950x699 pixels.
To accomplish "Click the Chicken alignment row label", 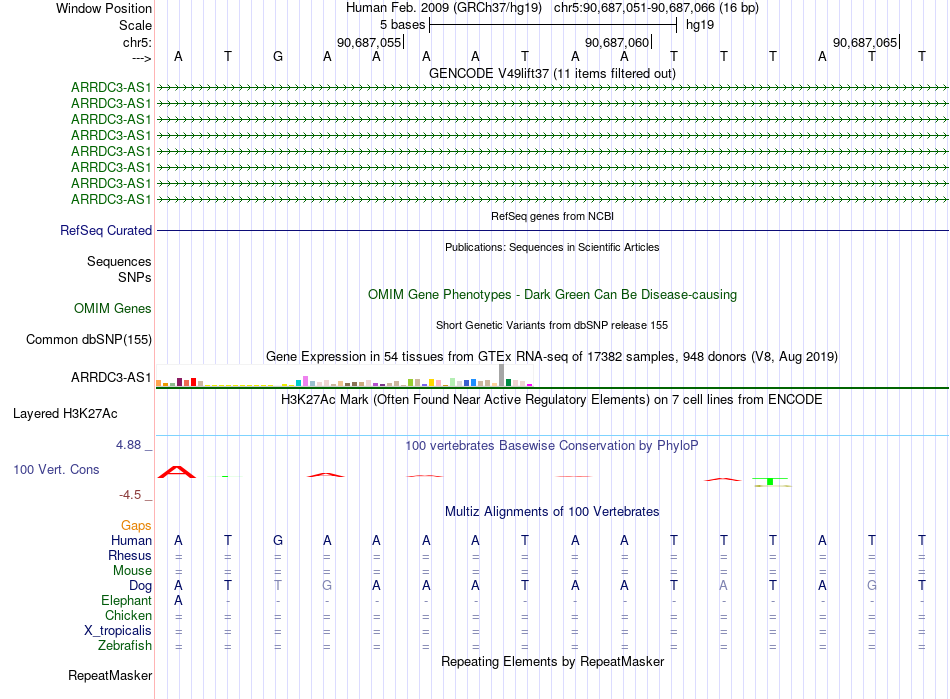I will [x=128, y=615].
